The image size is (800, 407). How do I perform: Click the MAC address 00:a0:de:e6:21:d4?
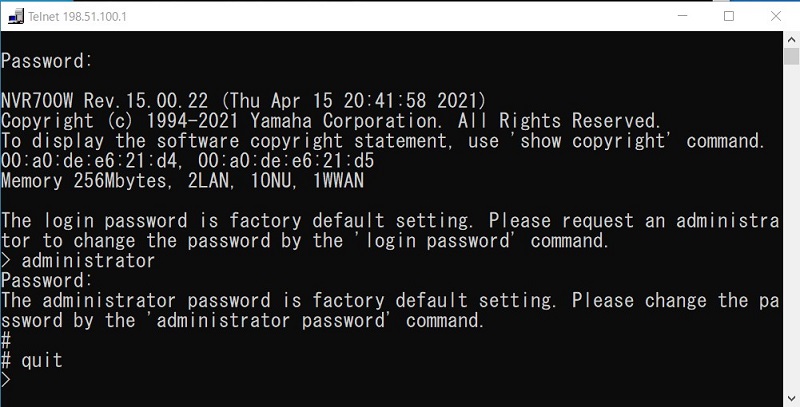[x=90, y=160]
